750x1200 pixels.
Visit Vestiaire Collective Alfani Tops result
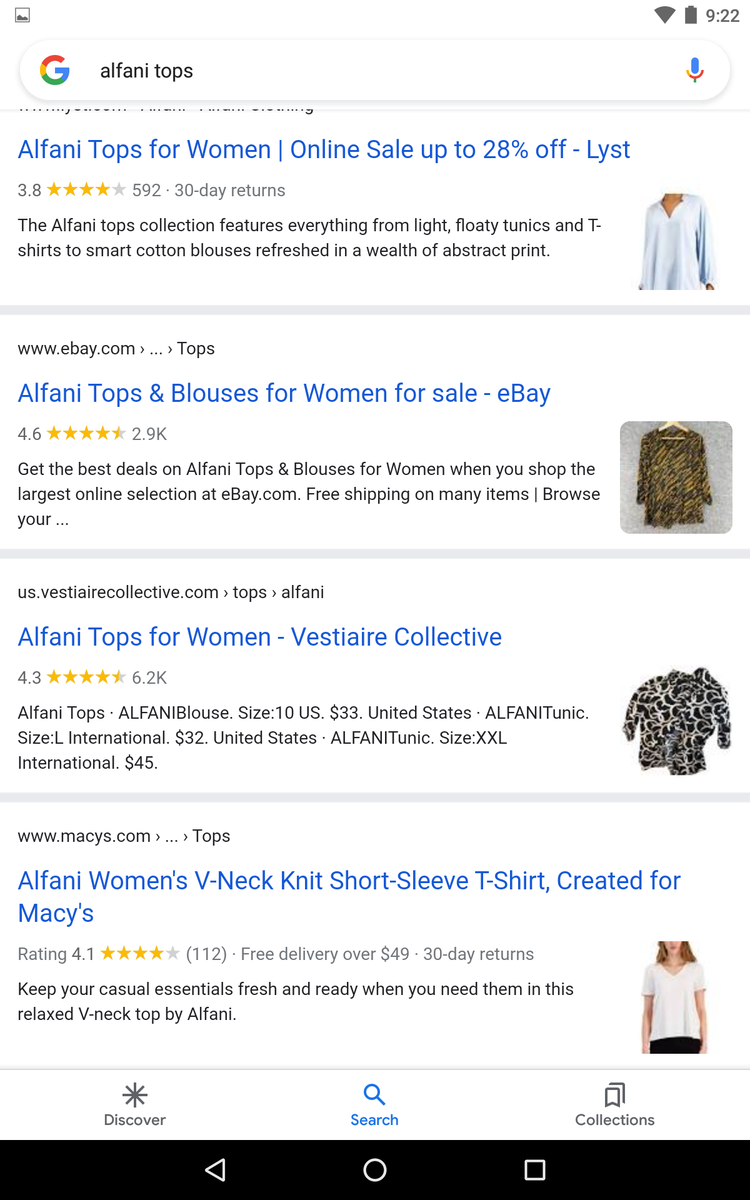tap(260, 637)
